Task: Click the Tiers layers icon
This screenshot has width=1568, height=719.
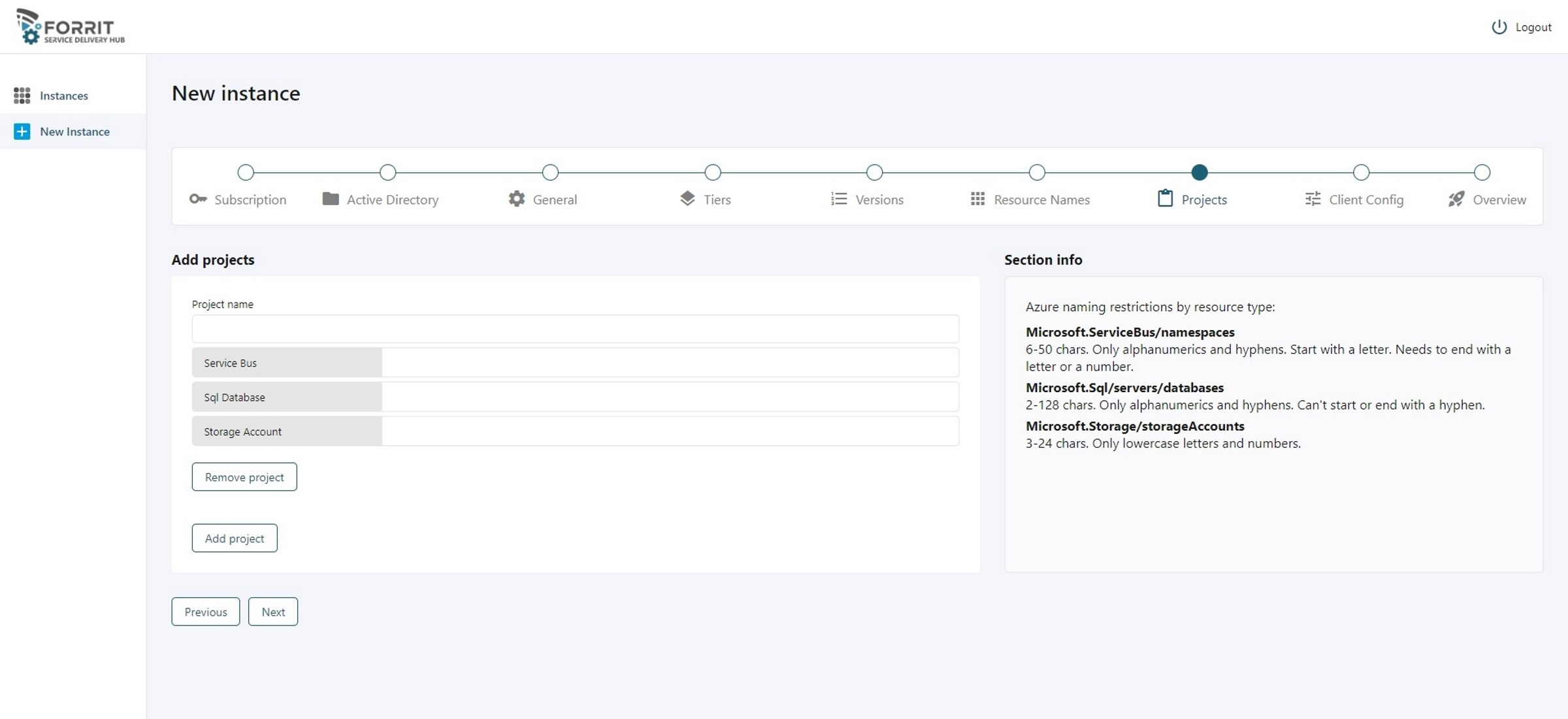Action: [x=687, y=199]
